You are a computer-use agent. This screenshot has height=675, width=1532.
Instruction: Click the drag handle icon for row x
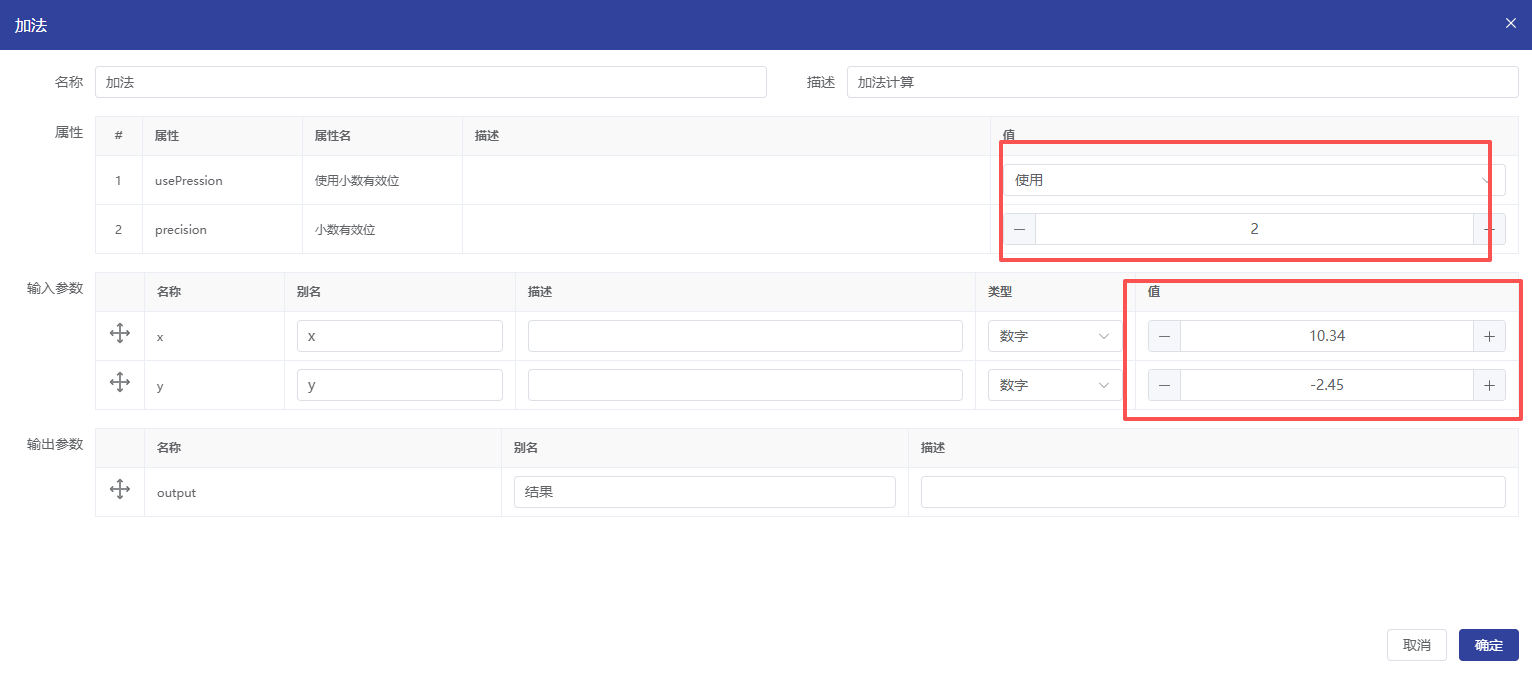[120, 334]
